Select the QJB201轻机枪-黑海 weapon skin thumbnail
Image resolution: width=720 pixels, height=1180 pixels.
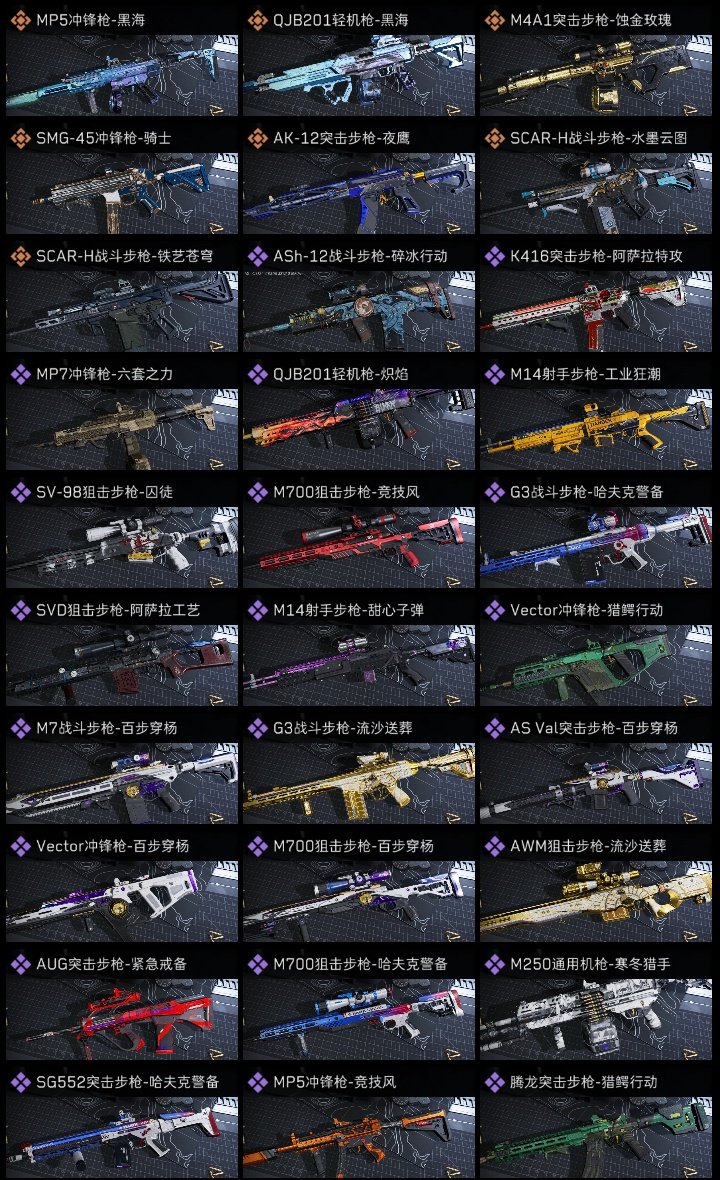(359, 75)
